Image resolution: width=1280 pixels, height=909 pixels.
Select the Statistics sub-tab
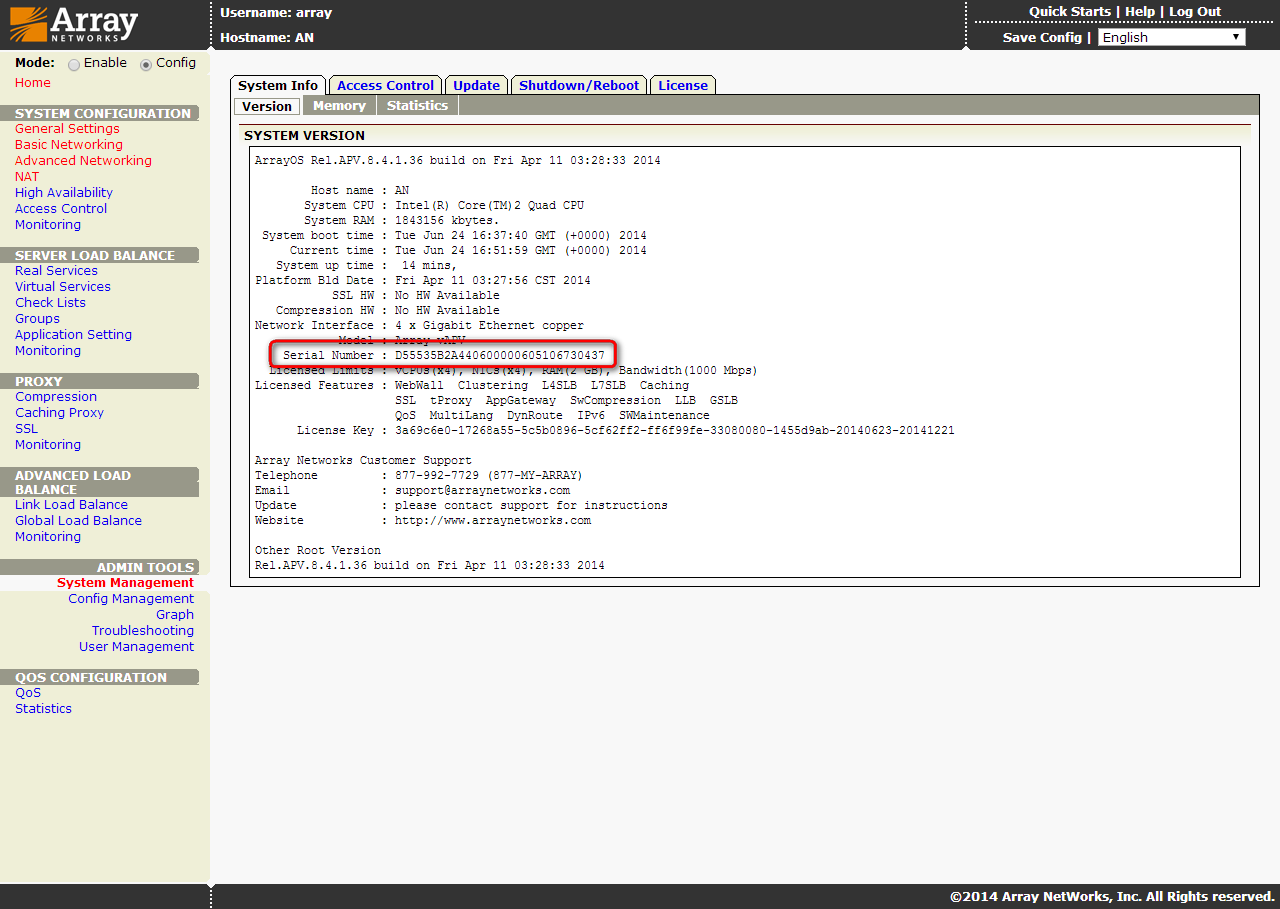pos(417,106)
